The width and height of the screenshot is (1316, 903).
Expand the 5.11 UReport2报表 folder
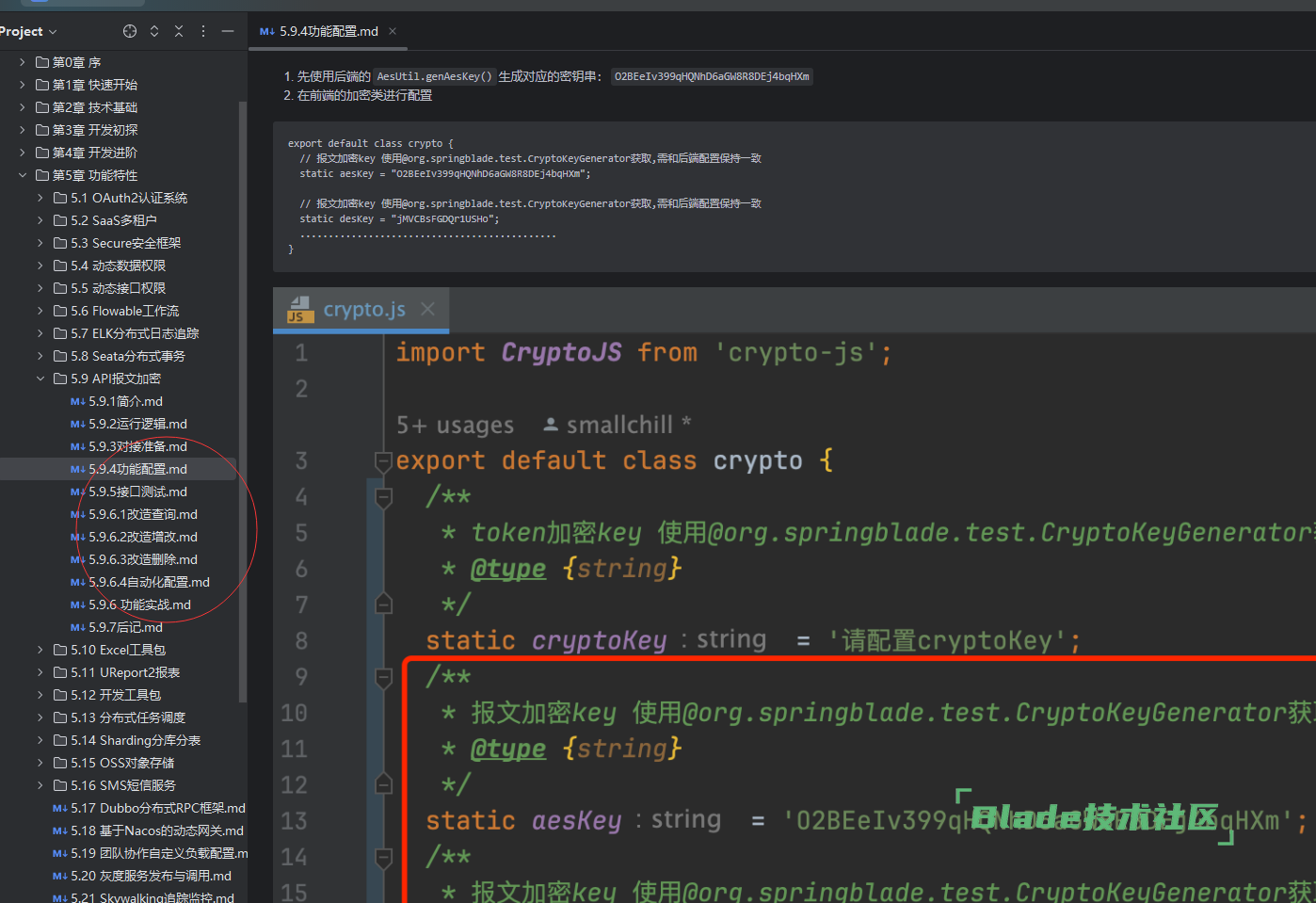(40, 672)
